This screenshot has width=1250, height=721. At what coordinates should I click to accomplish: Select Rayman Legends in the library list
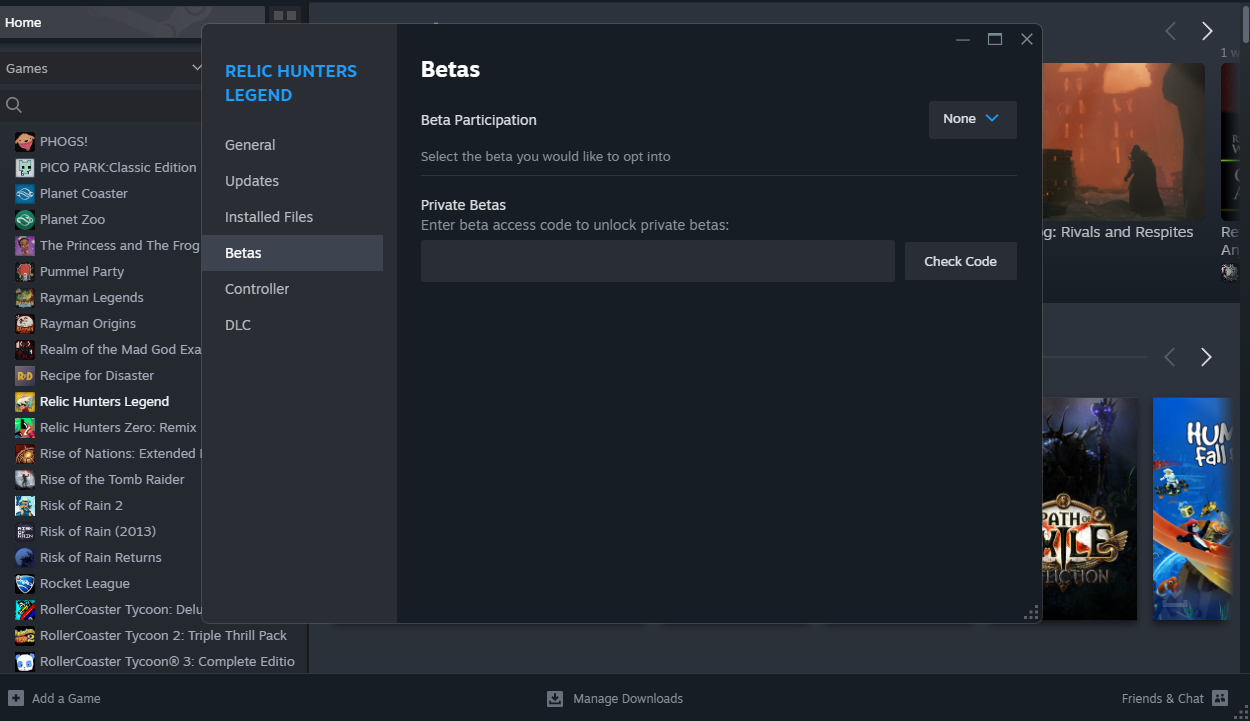click(x=92, y=298)
